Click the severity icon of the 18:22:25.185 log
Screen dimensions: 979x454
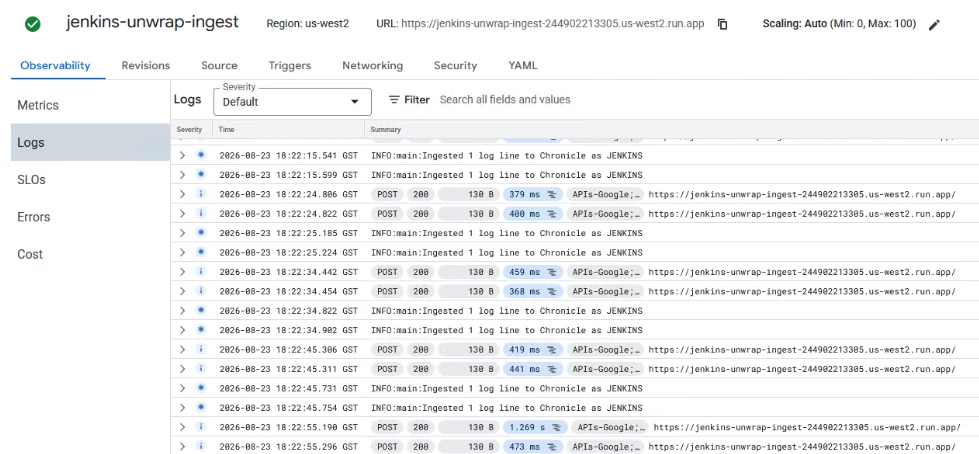[200, 233]
